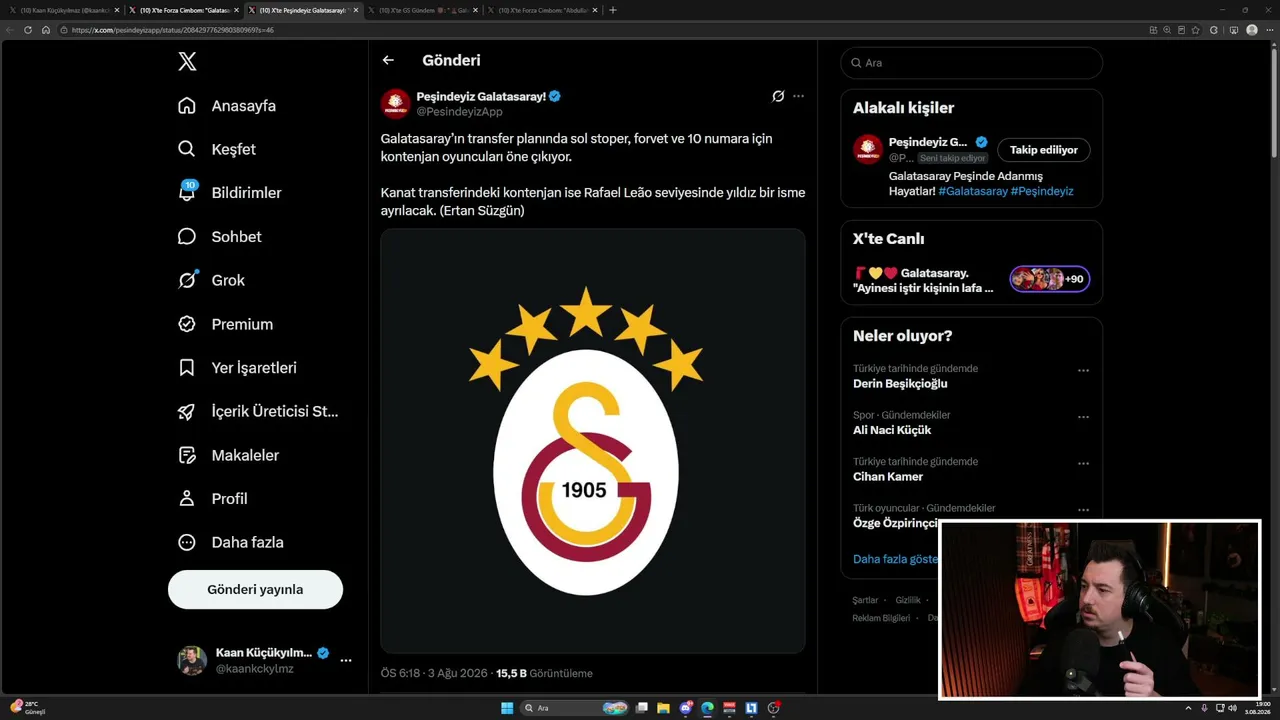The height and width of the screenshot is (720, 1280).
Task: Click the browser home button
Action: (x=45, y=30)
